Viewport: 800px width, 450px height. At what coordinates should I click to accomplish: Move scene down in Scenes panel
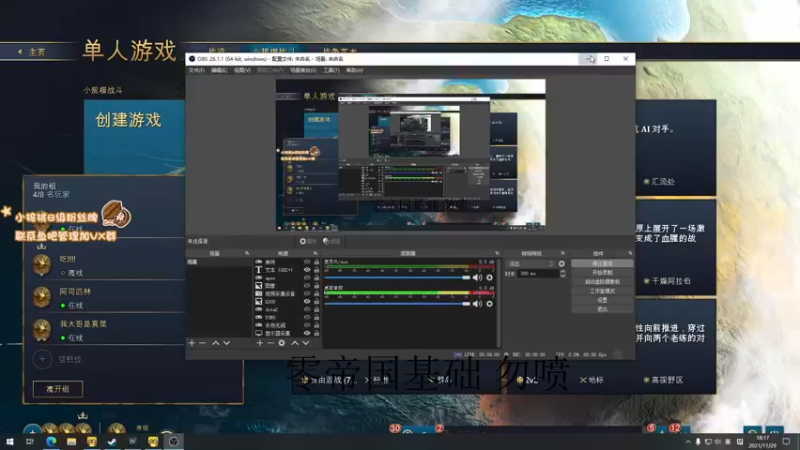227,343
